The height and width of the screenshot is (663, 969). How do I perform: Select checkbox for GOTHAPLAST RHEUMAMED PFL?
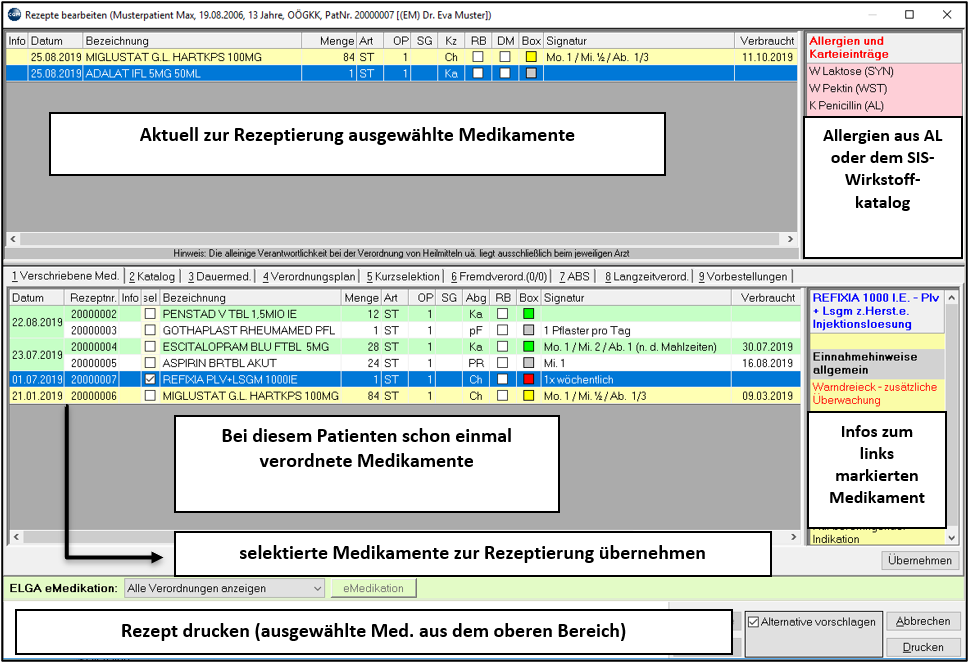150,330
